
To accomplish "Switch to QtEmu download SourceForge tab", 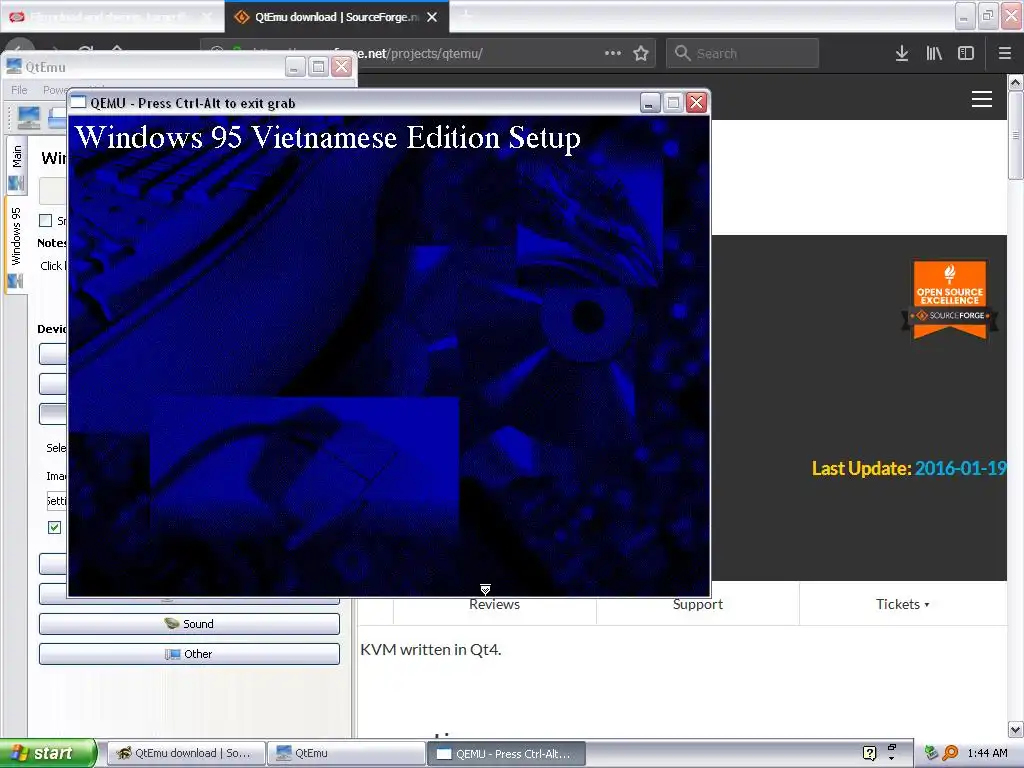I will point(336,17).
